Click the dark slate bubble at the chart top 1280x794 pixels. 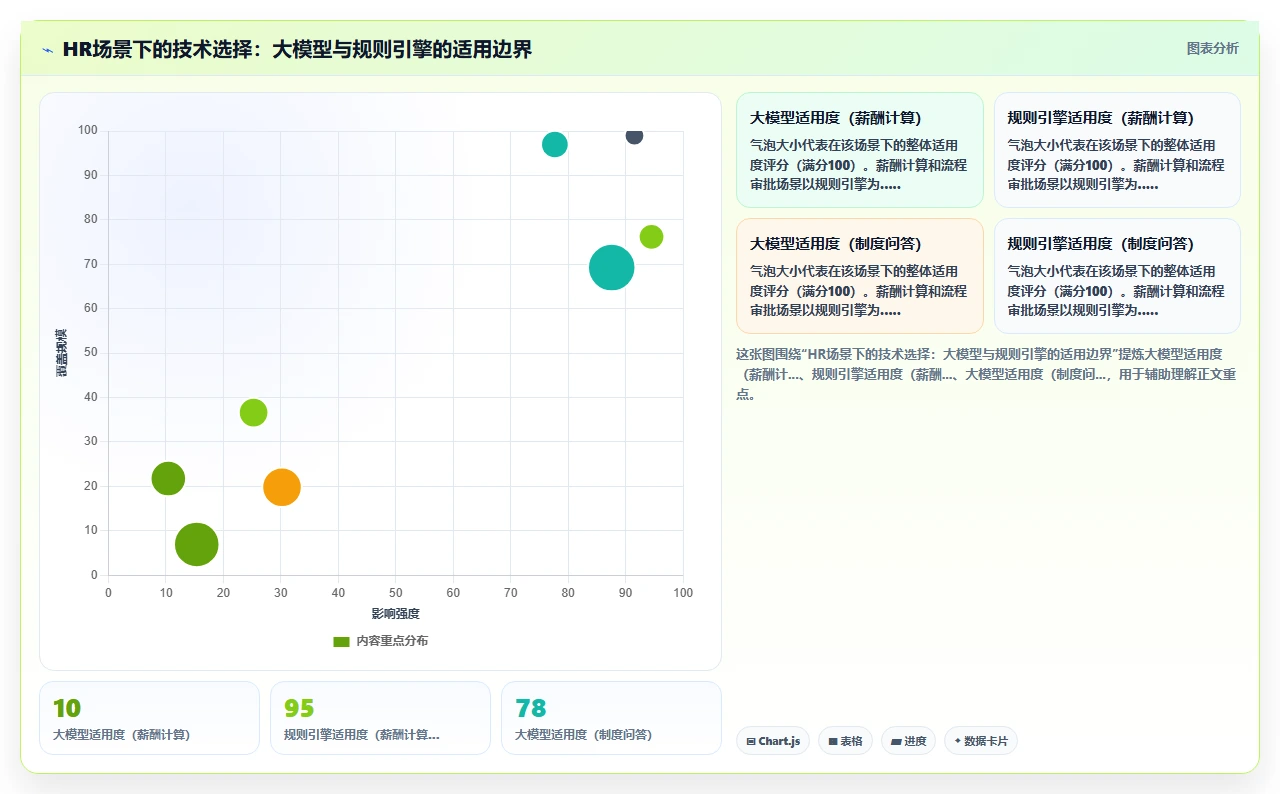[x=634, y=136]
